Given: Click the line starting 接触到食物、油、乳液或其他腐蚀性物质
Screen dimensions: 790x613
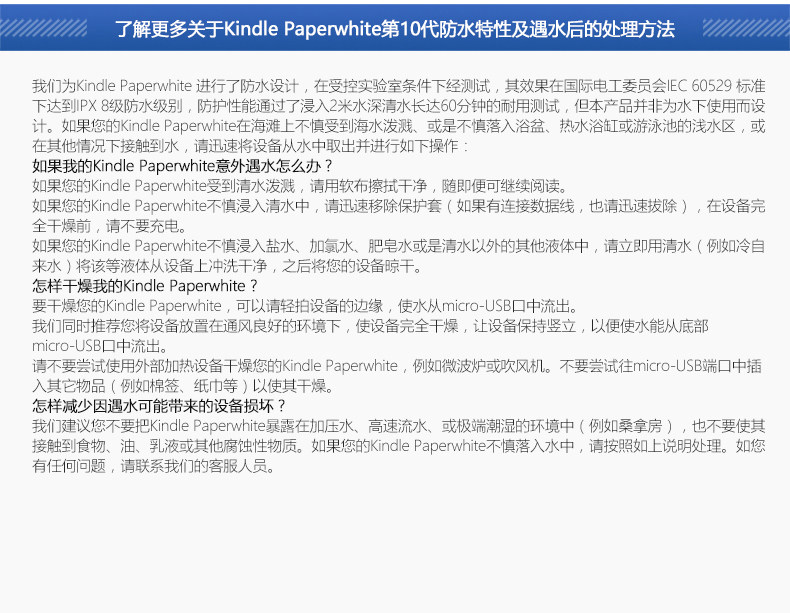Looking at the screenshot, I should tap(399, 446).
